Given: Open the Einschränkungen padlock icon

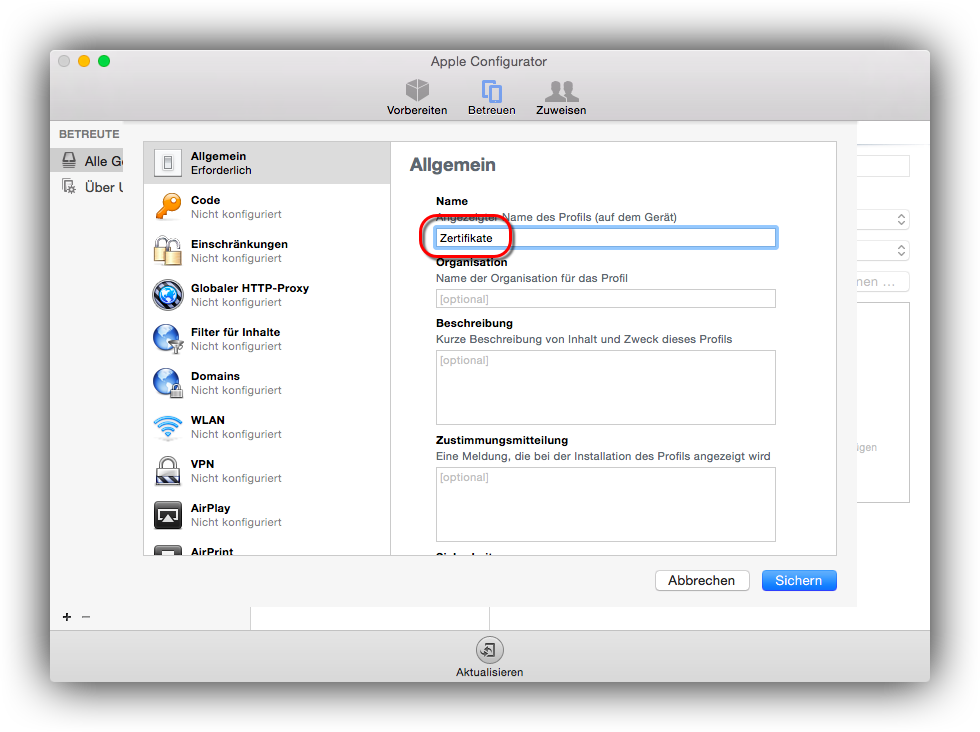Looking at the screenshot, I should tap(168, 251).
